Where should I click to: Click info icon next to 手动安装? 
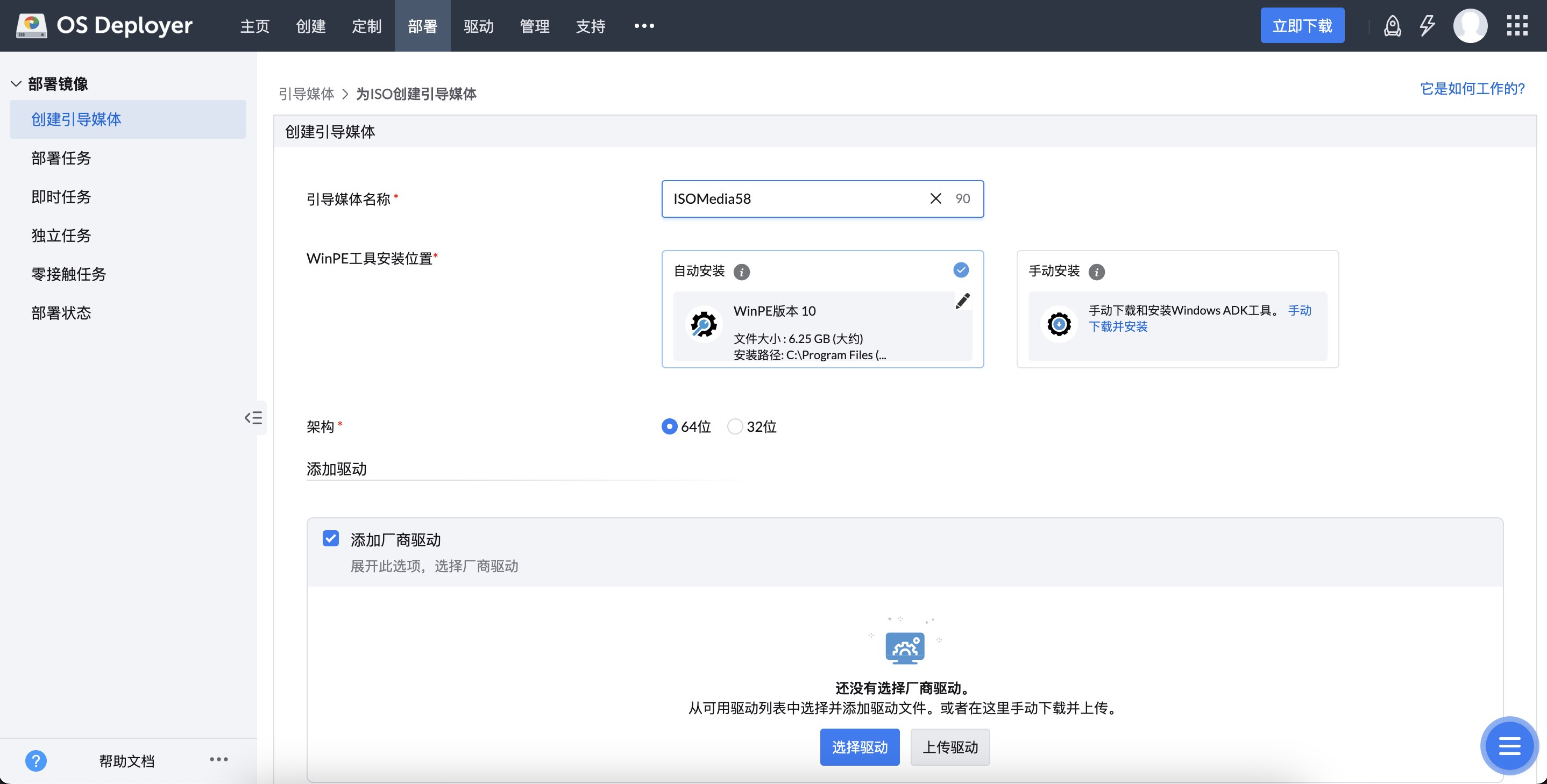tap(1096, 272)
